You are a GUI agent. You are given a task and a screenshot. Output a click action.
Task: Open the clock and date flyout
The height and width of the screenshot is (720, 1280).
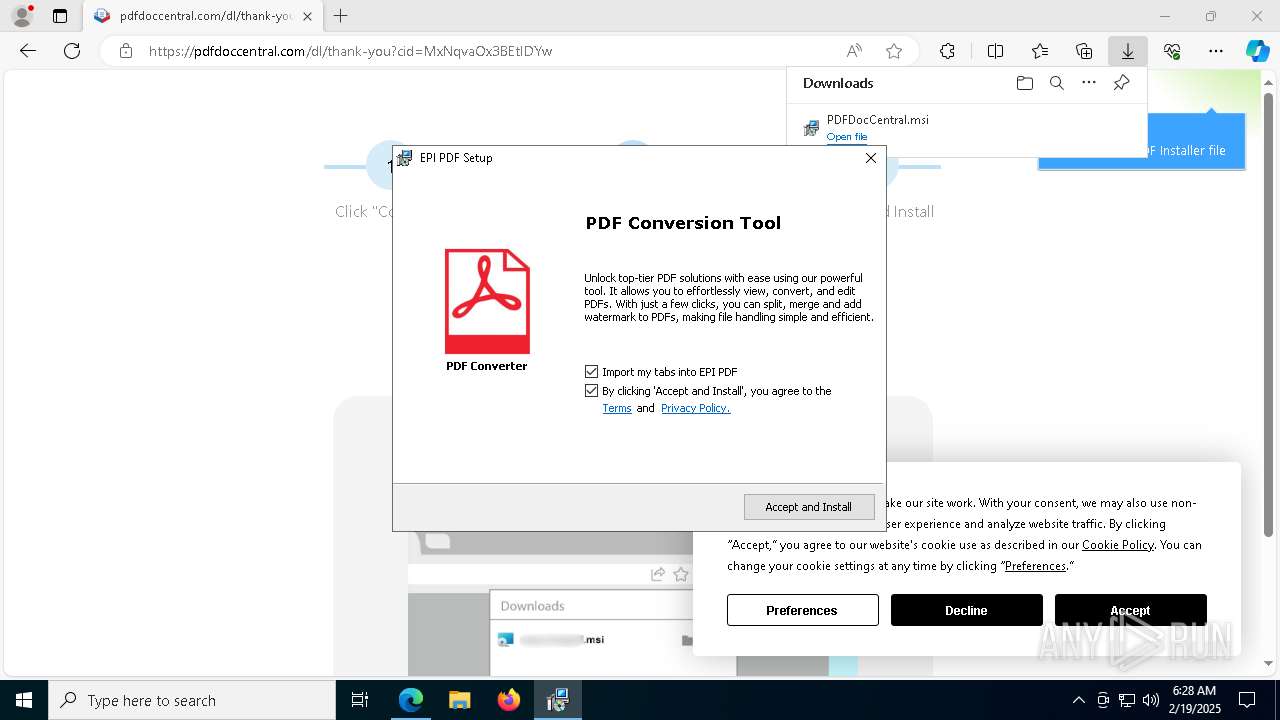click(x=1194, y=700)
